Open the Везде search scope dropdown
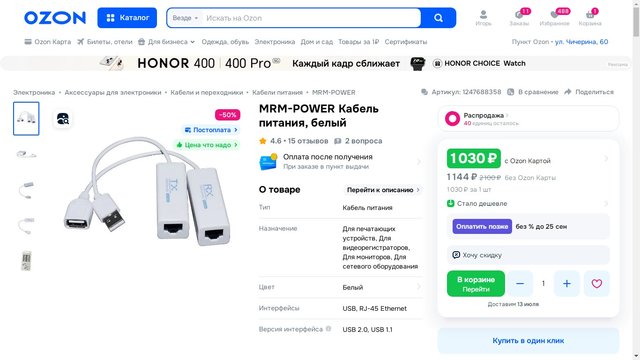 [185, 18]
